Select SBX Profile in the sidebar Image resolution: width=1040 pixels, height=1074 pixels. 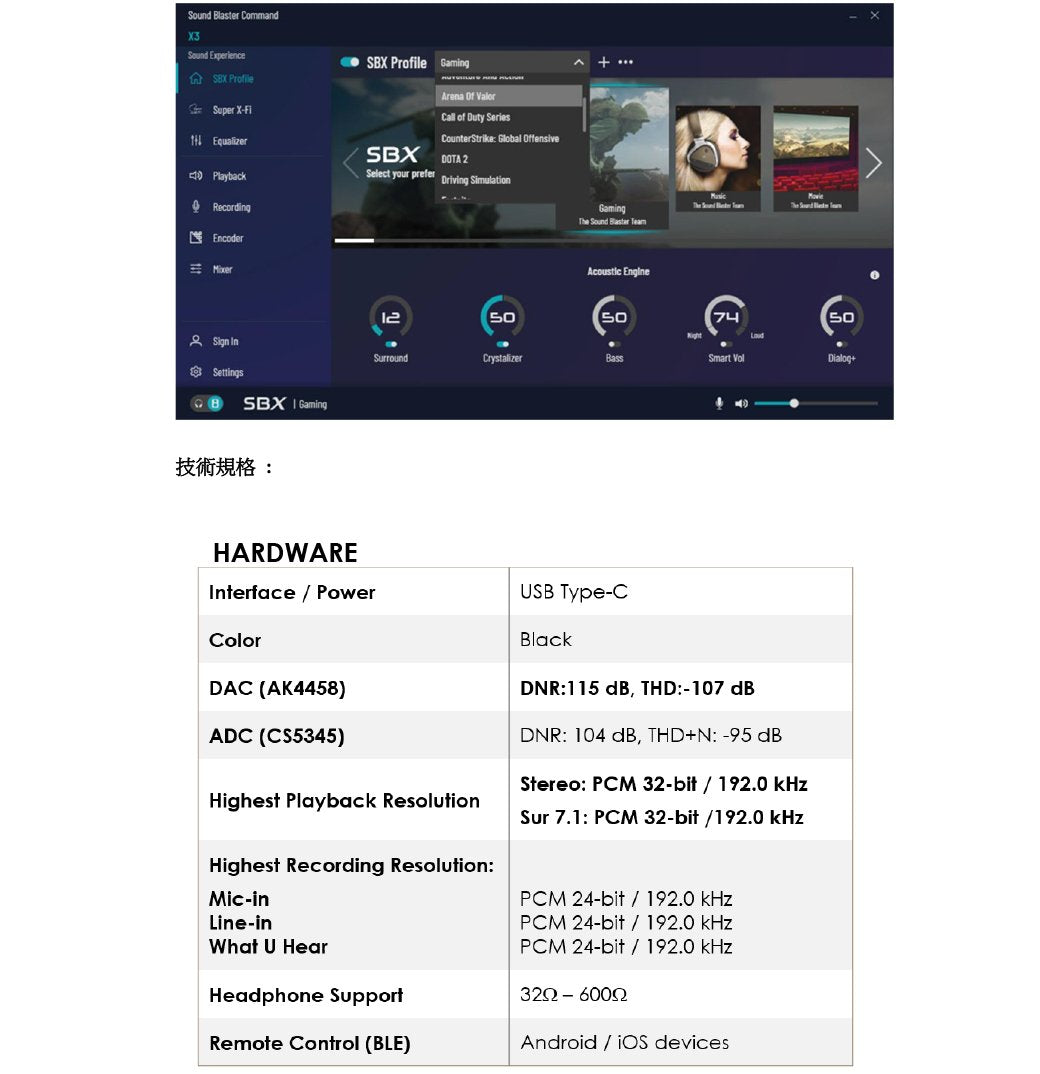232,79
